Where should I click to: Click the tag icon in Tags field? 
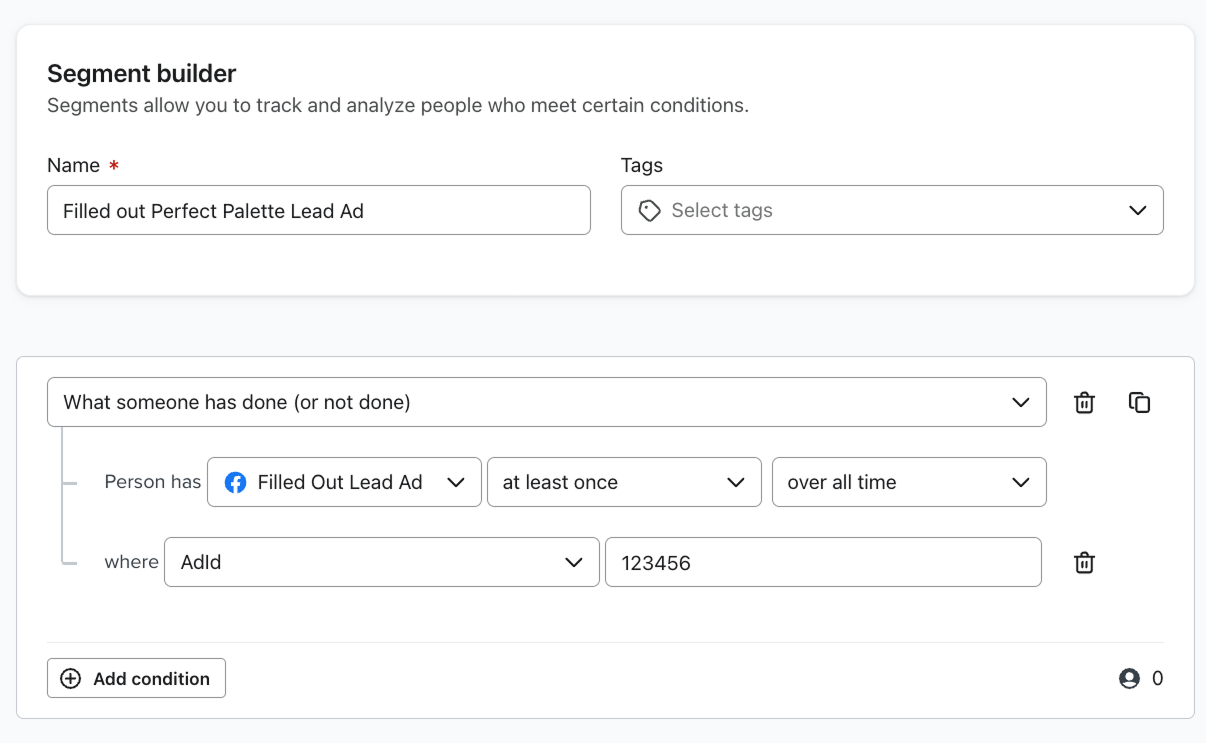click(650, 211)
